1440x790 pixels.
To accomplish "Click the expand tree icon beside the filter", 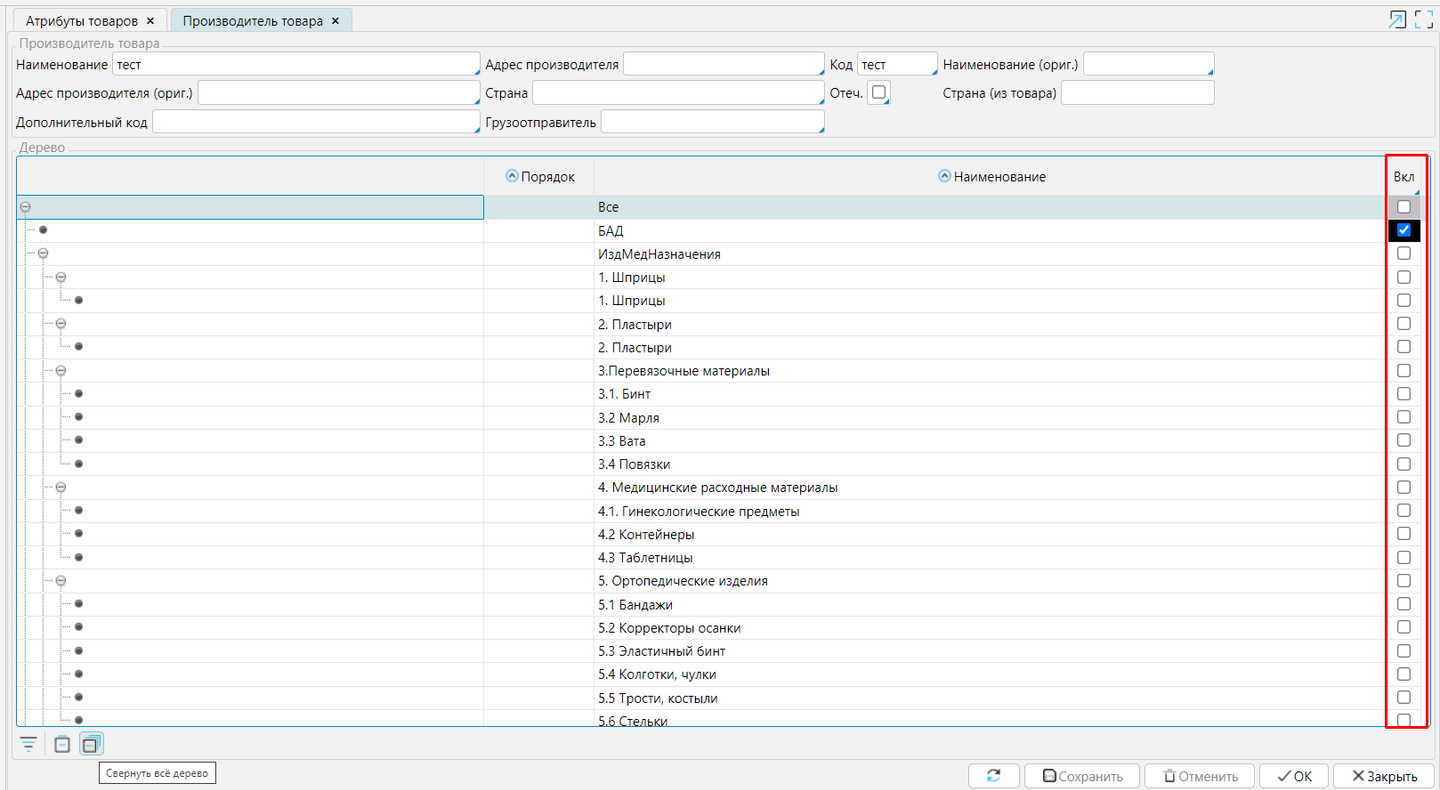I will [x=62, y=744].
